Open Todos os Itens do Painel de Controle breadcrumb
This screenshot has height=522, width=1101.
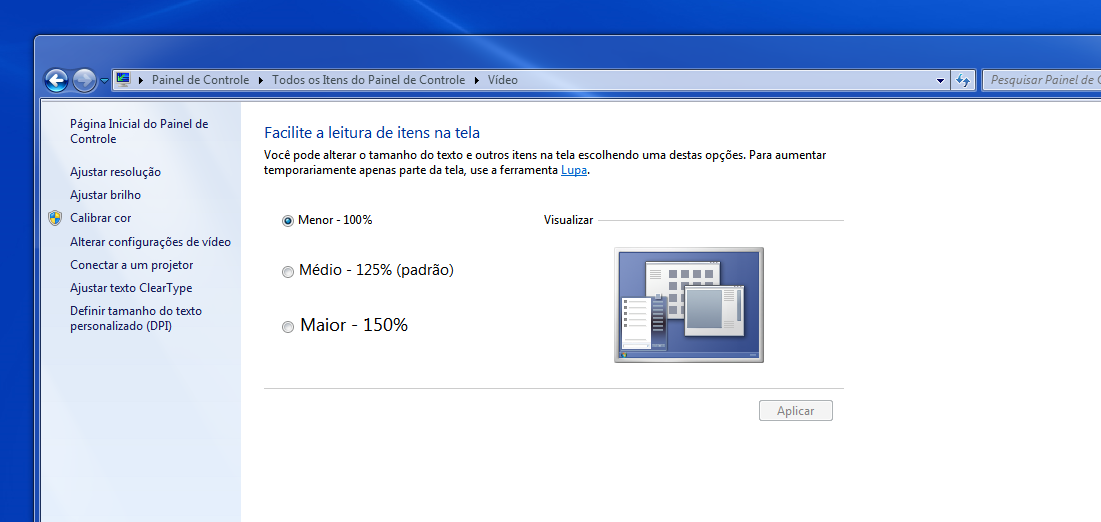click(368, 80)
